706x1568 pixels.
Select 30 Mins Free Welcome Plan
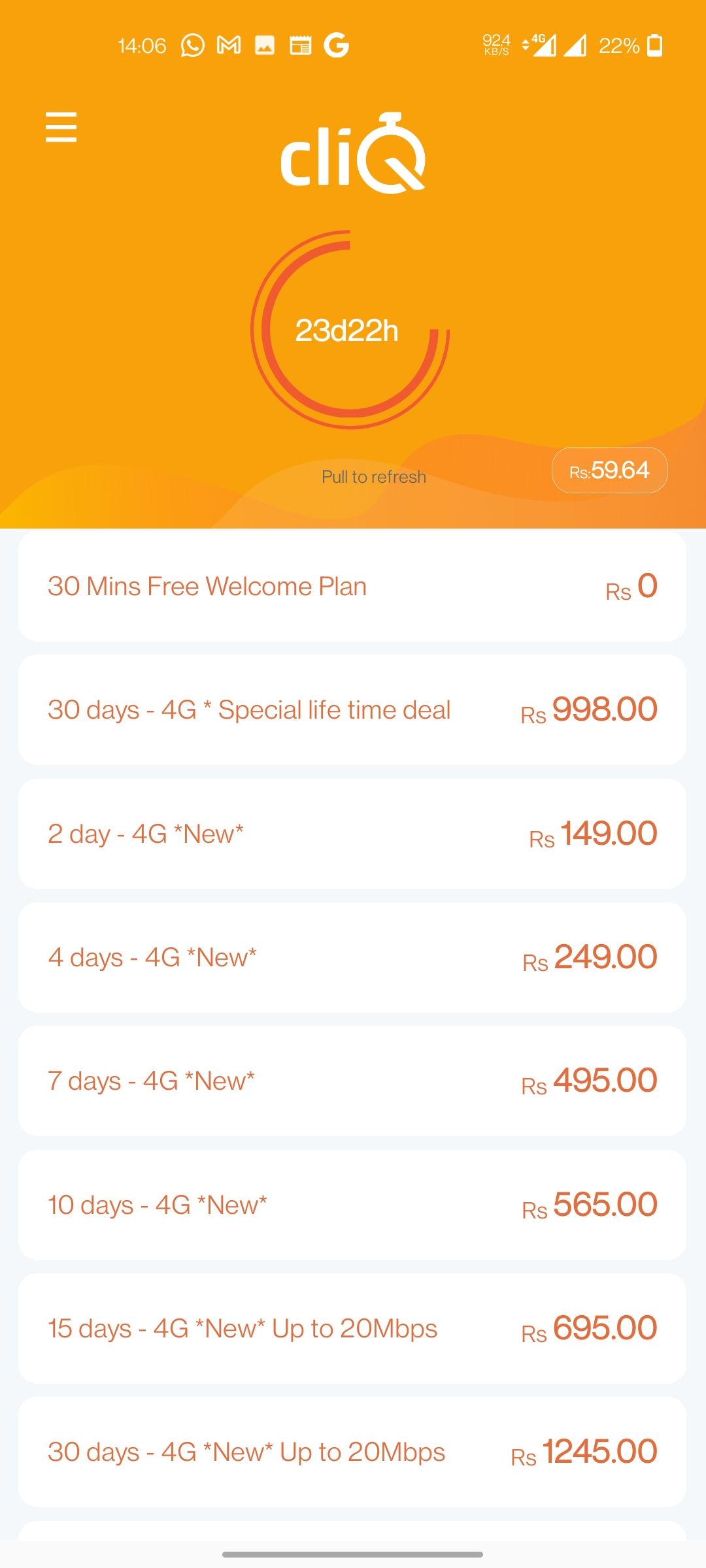352,586
